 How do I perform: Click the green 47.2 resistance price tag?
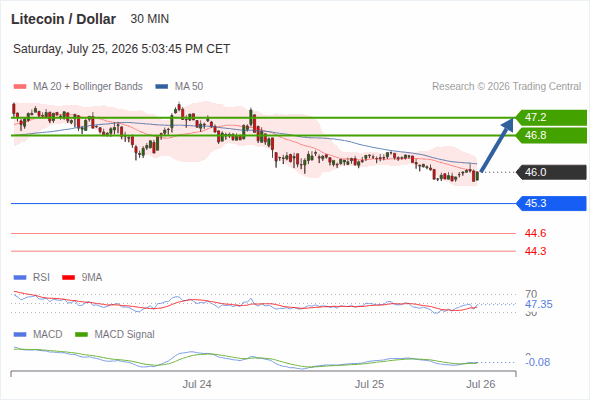(551, 117)
